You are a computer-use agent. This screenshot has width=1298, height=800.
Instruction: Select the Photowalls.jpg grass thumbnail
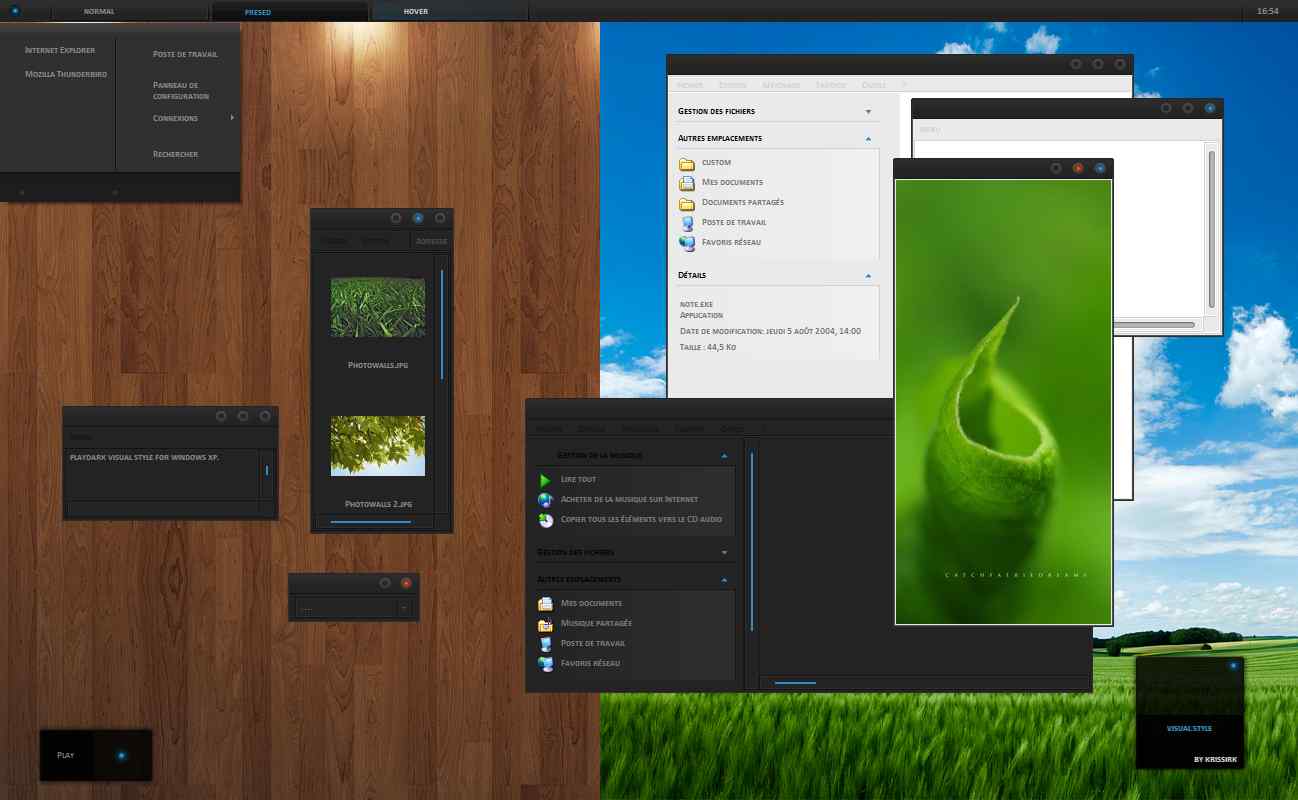click(378, 308)
